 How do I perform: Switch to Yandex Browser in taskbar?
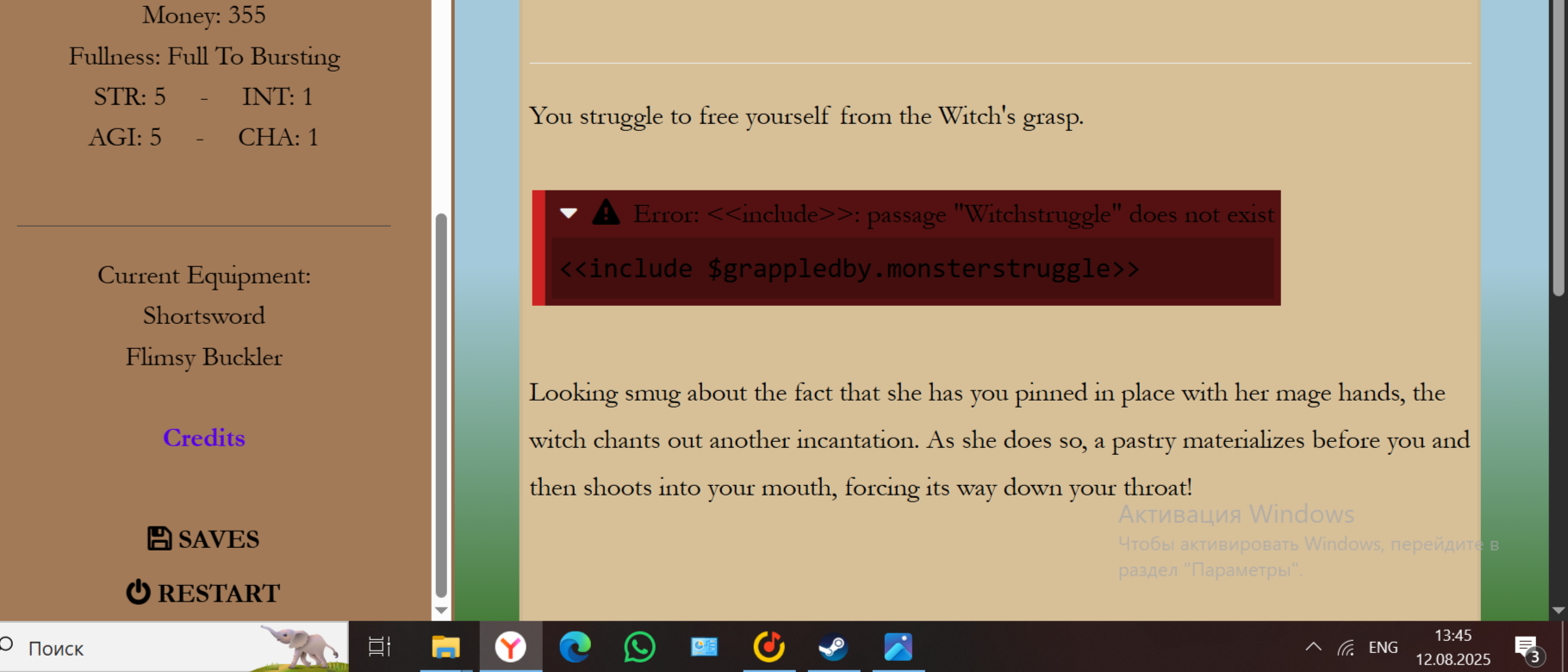[x=511, y=646]
